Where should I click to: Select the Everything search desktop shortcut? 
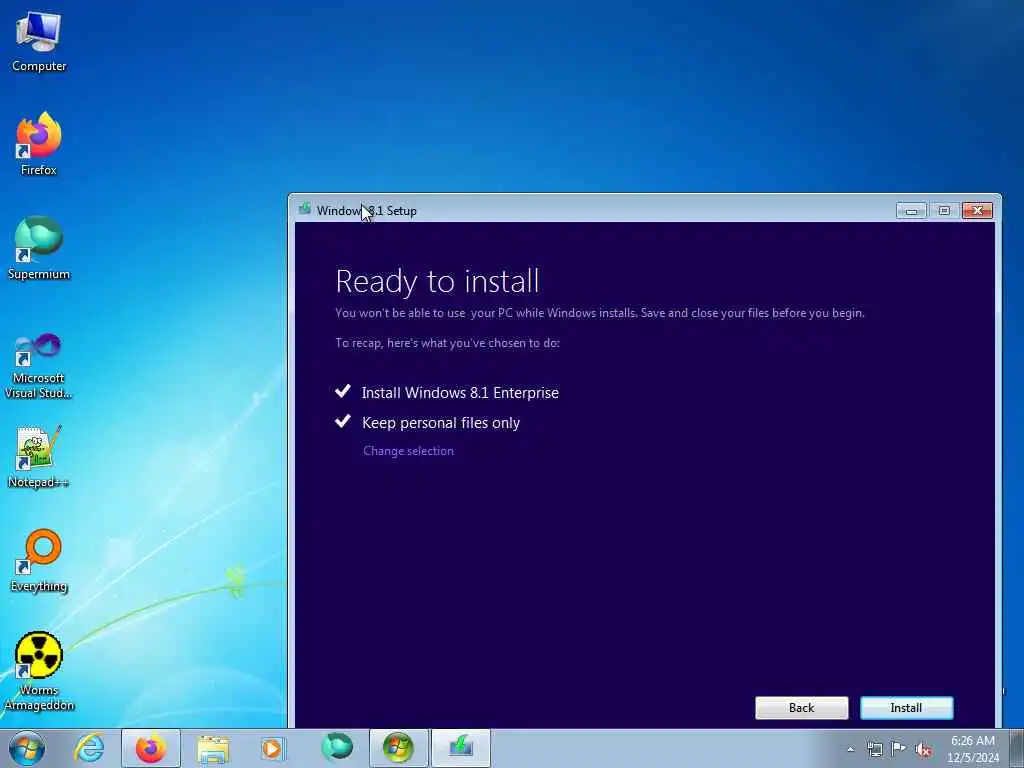(x=39, y=560)
